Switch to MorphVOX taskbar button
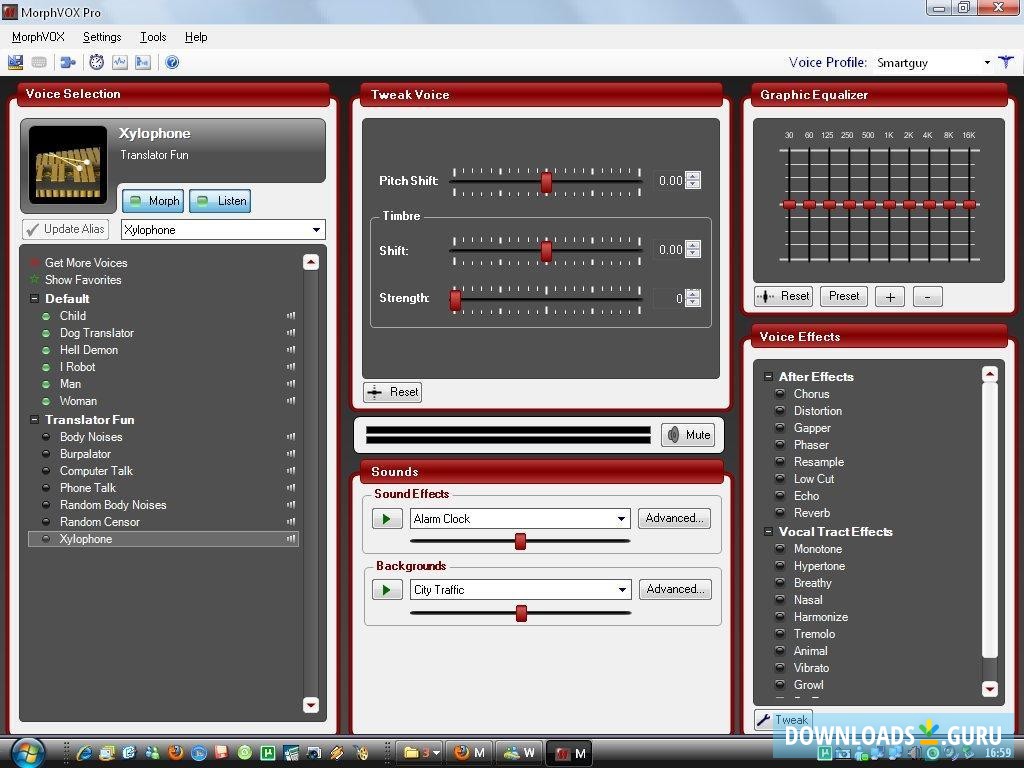1024x768 pixels. tap(569, 753)
